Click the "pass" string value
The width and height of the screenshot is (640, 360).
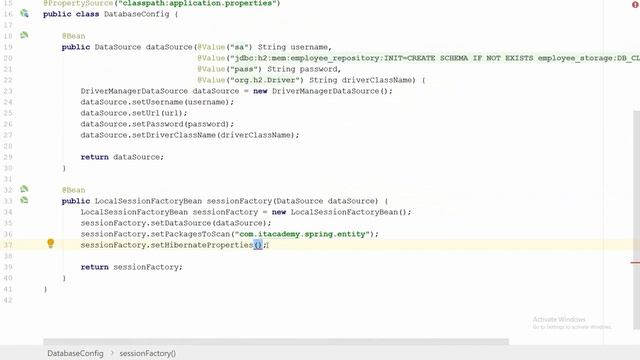tap(244, 69)
